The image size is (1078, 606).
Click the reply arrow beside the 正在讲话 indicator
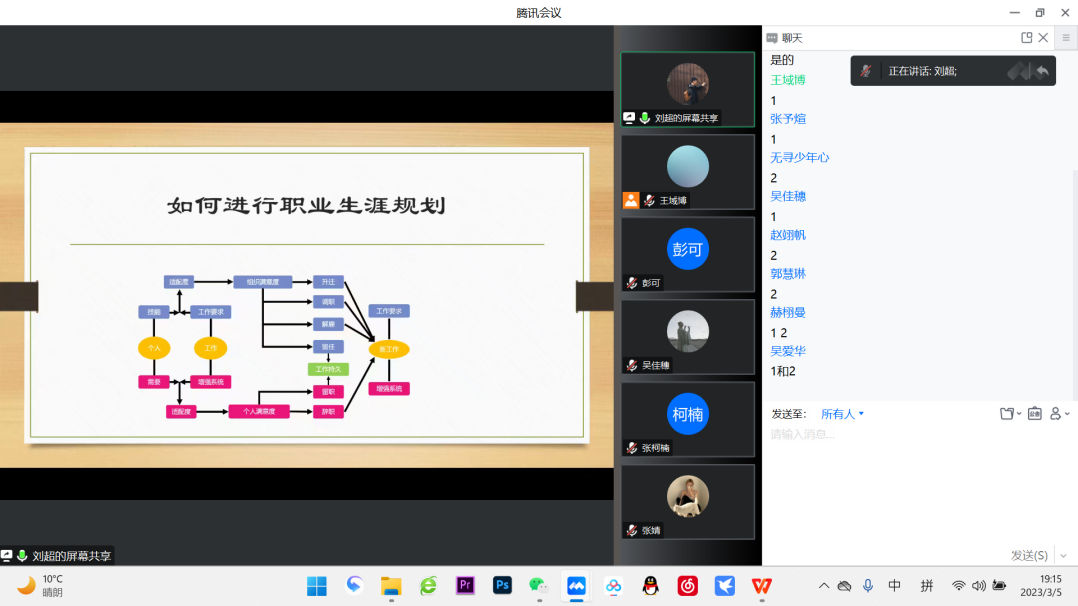pos(1041,70)
